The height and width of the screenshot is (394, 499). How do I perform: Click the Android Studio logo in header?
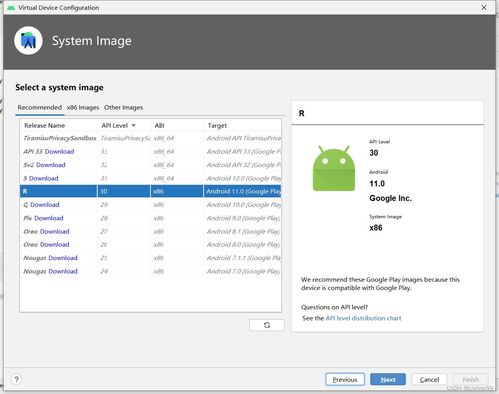point(28,41)
